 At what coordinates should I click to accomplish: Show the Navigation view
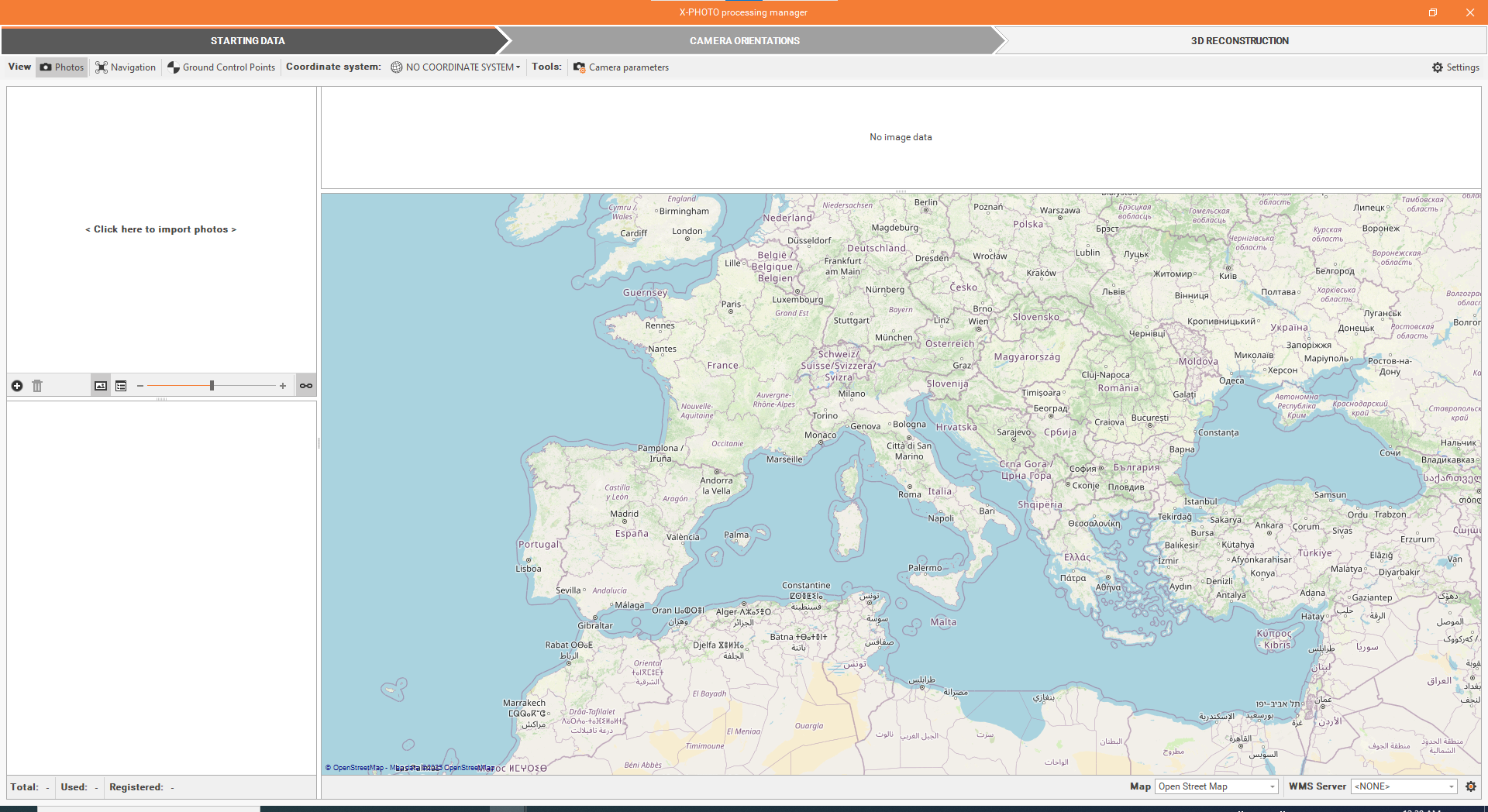pyautogui.click(x=126, y=67)
